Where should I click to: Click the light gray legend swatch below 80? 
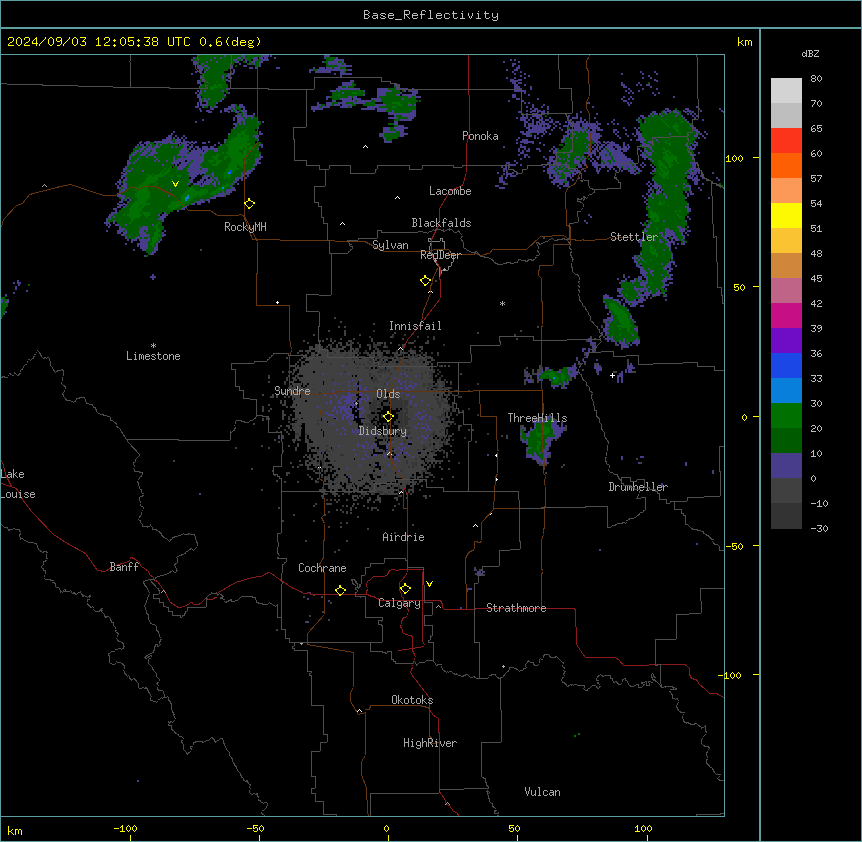click(x=786, y=91)
